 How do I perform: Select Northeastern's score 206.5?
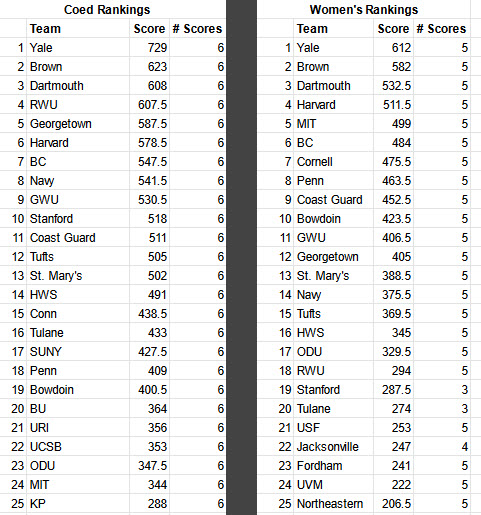tap(393, 503)
